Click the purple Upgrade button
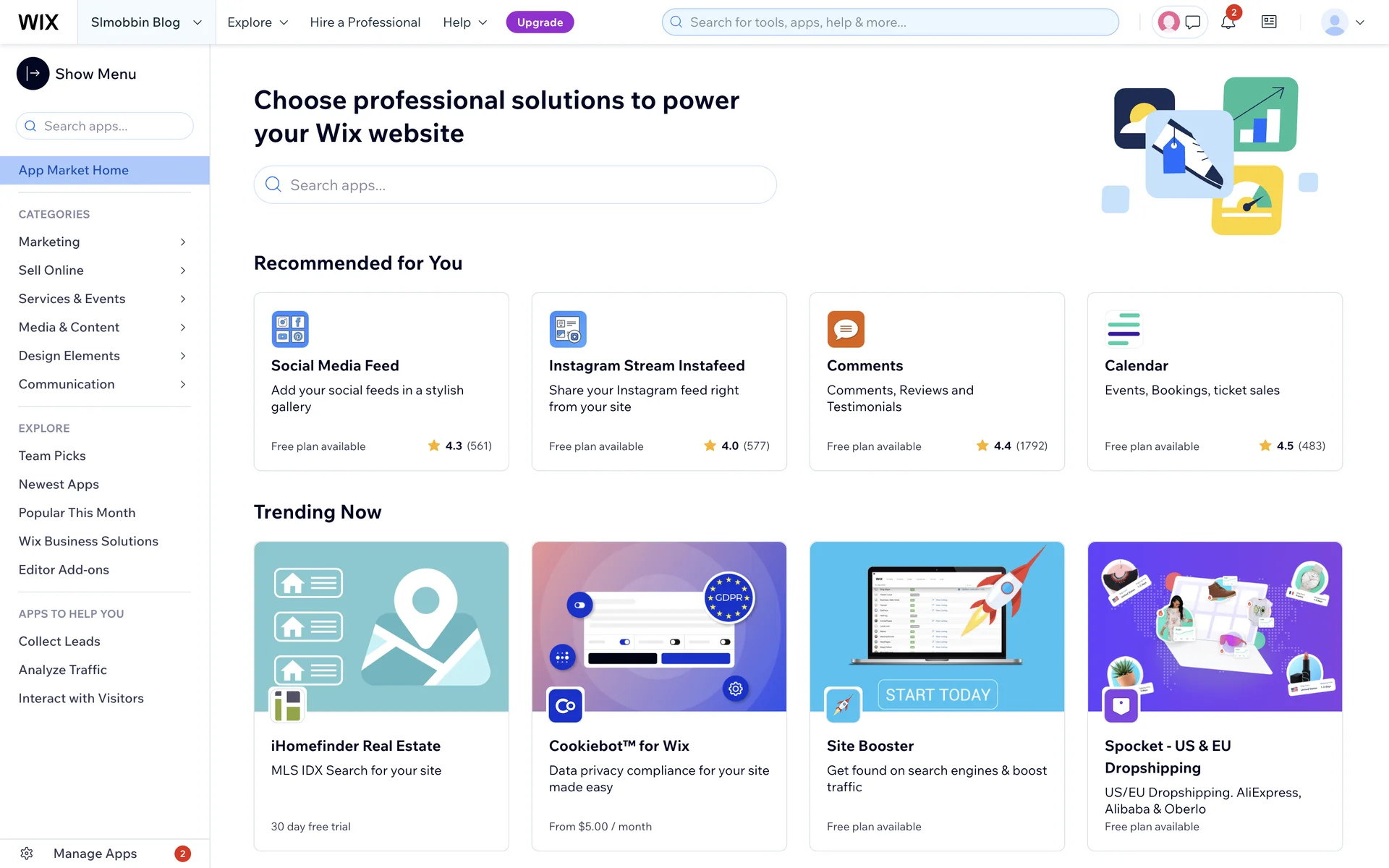1389x868 pixels. pyautogui.click(x=540, y=22)
